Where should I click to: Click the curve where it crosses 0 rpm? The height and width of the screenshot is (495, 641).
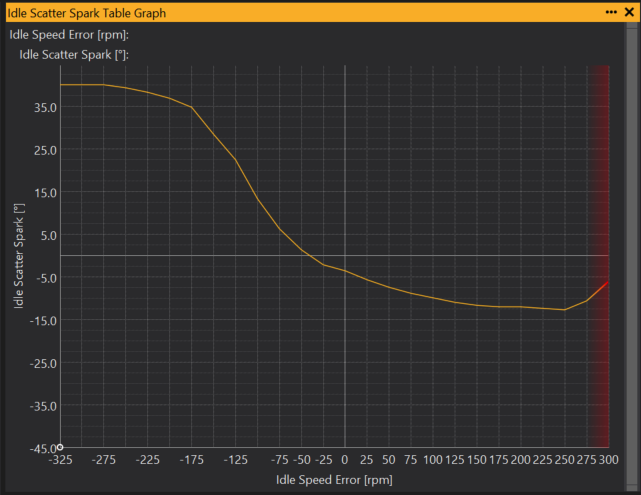pos(345,271)
